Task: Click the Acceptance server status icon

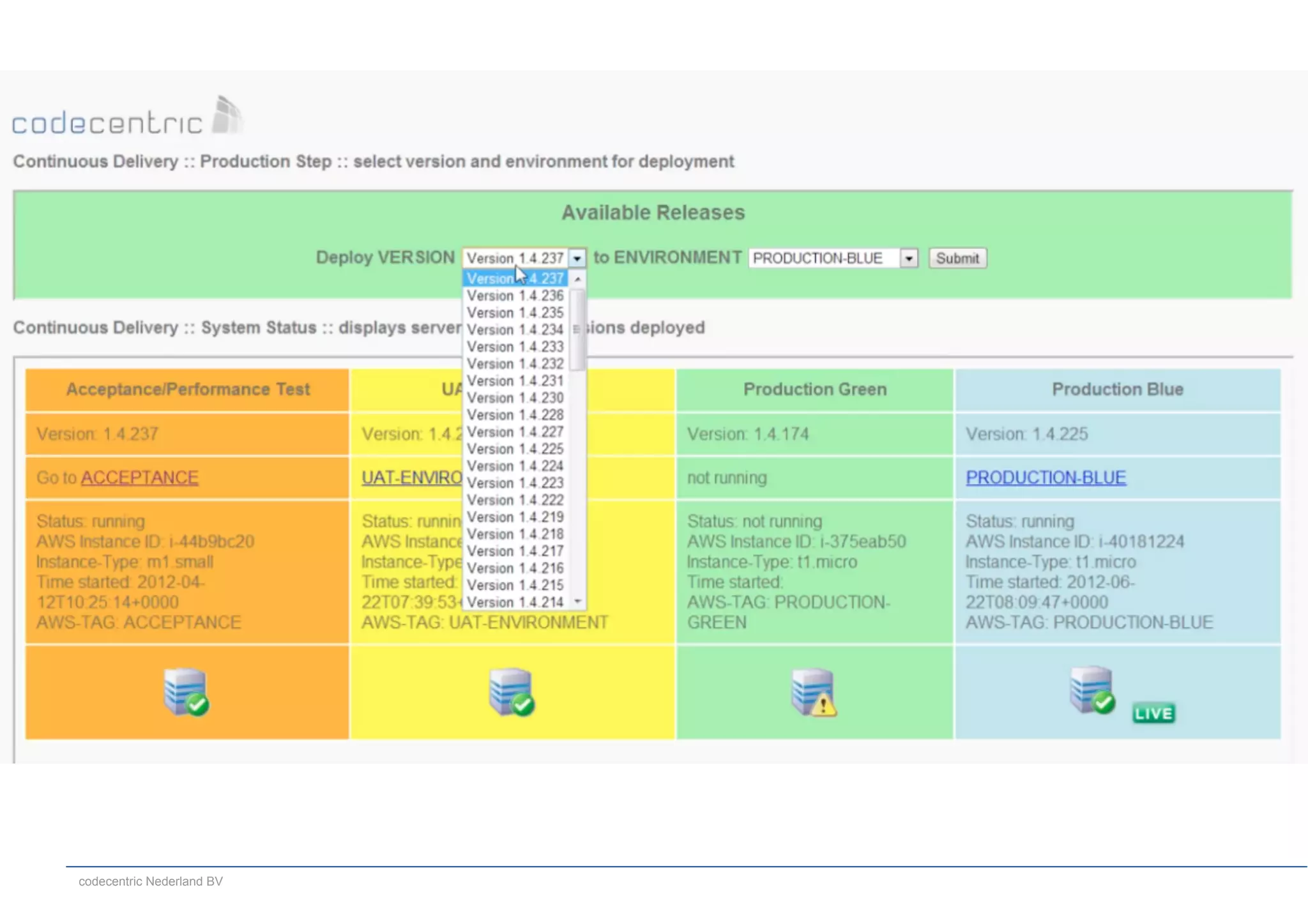Action: [x=186, y=692]
